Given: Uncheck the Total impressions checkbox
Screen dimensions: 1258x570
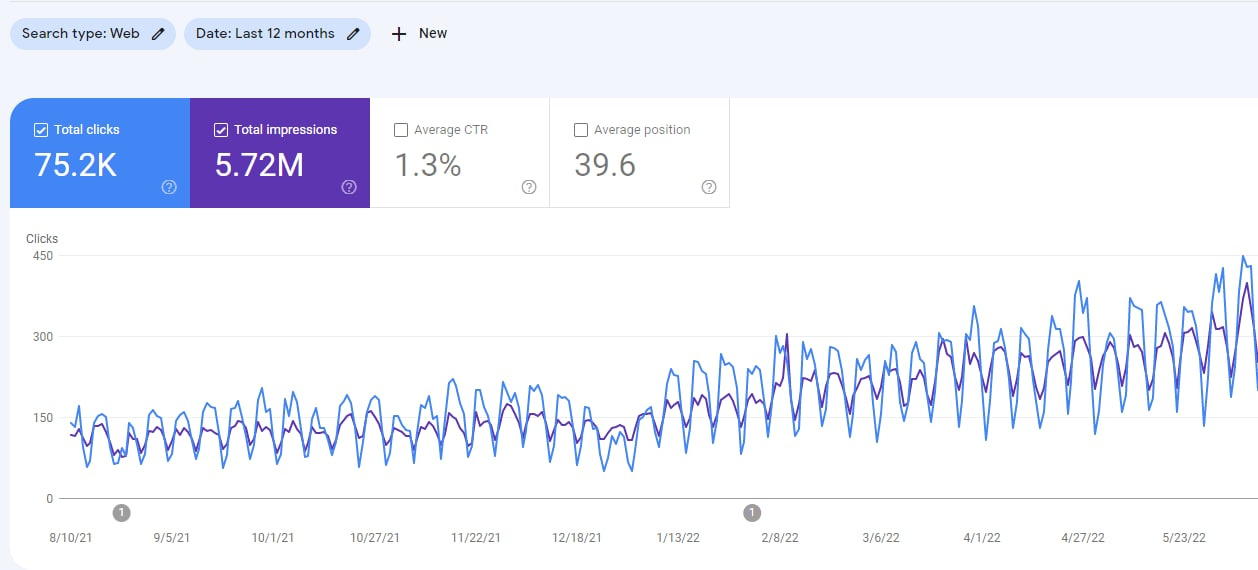Looking at the screenshot, I should [221, 130].
